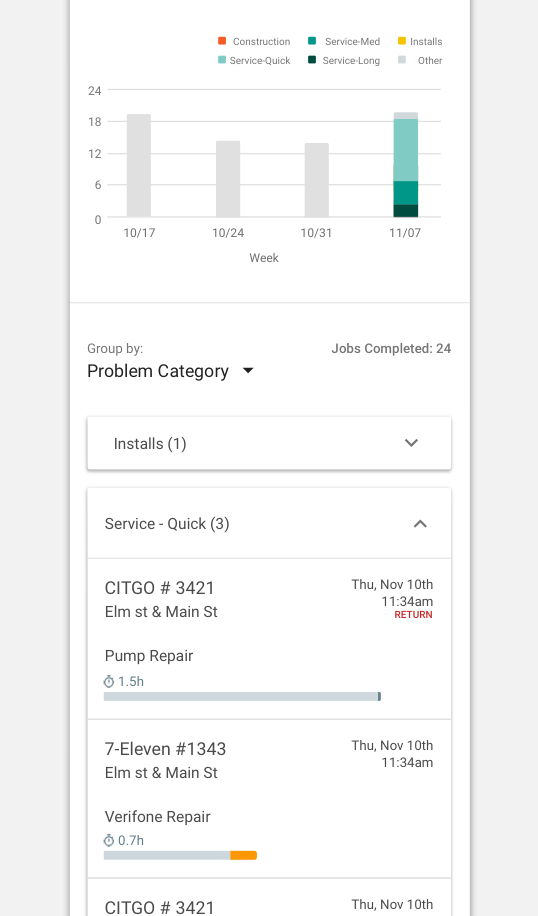Click the 1.5h duration value

131,682
